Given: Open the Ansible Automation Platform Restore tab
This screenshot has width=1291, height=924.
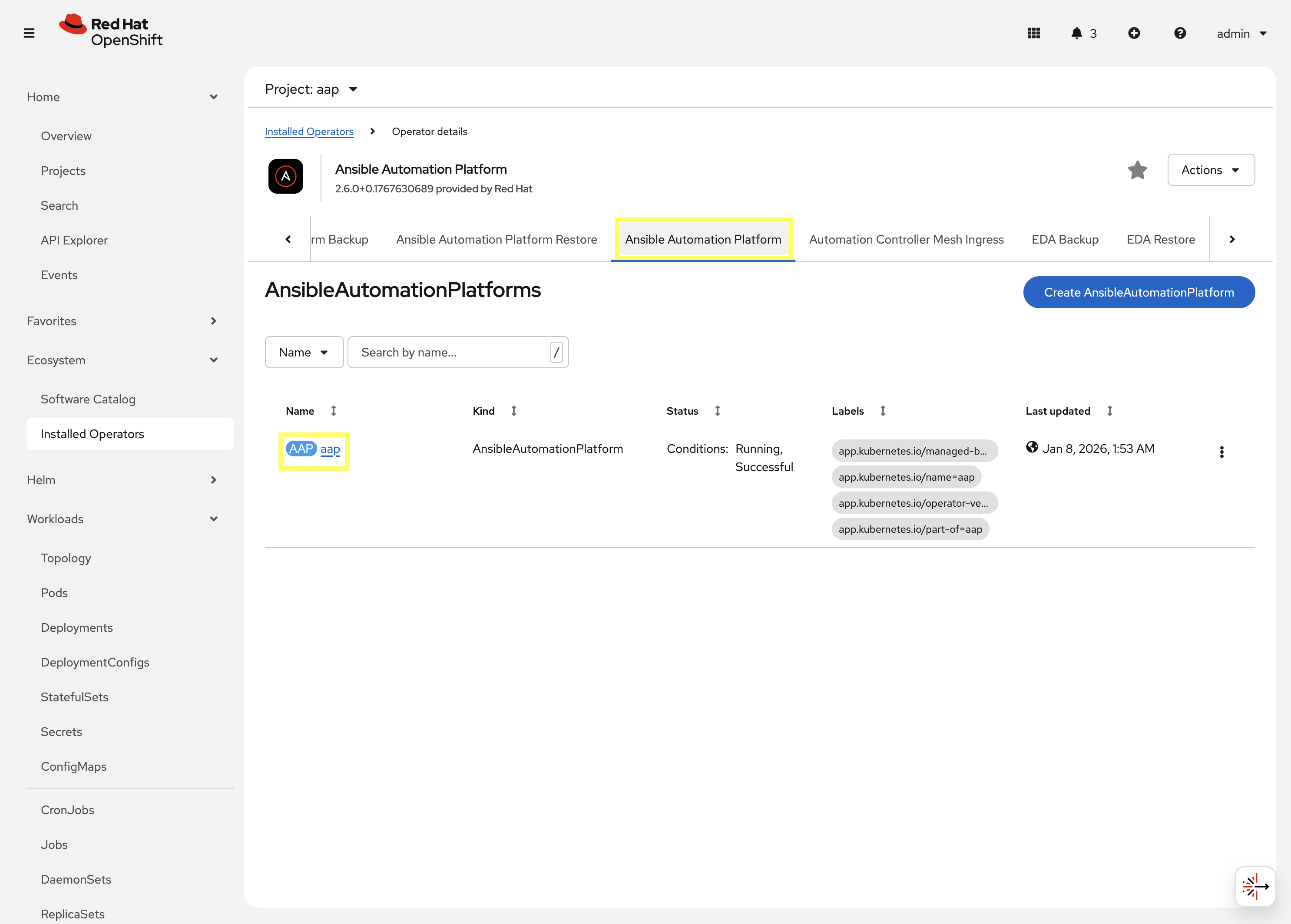Looking at the screenshot, I should pos(496,239).
